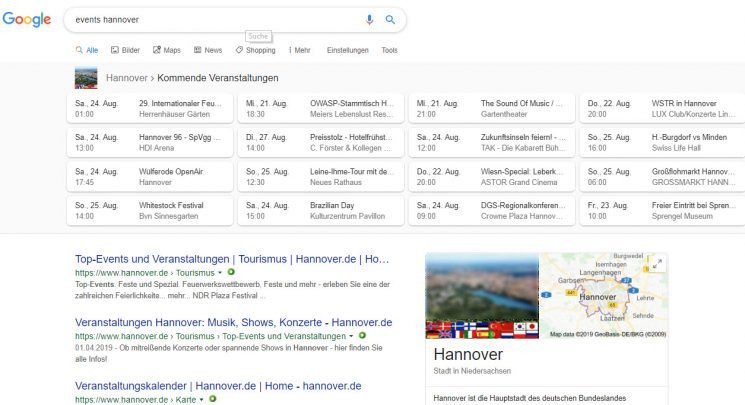Expand the map with the fullscreen icon

pos(657,264)
